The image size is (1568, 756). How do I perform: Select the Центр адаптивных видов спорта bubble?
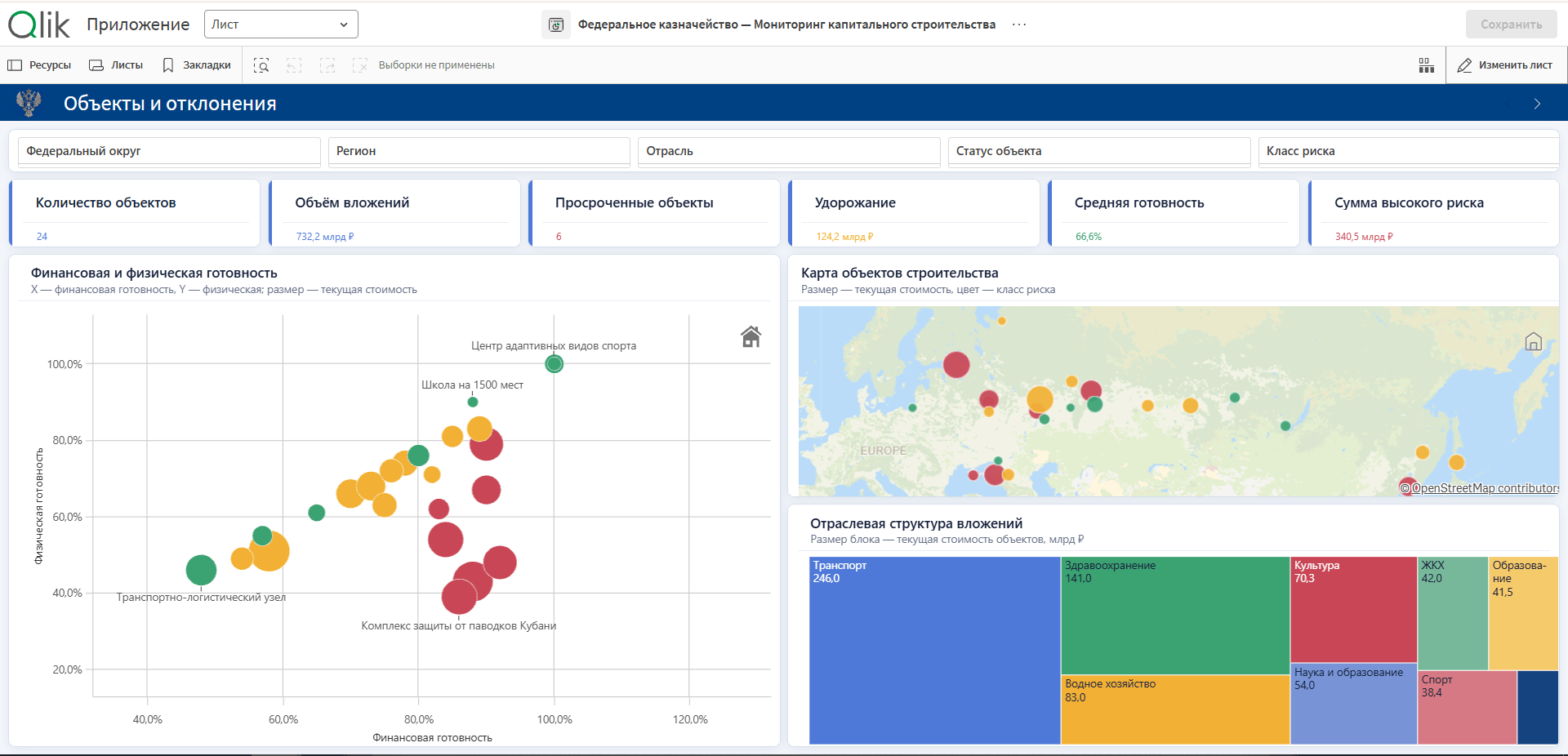tap(555, 364)
